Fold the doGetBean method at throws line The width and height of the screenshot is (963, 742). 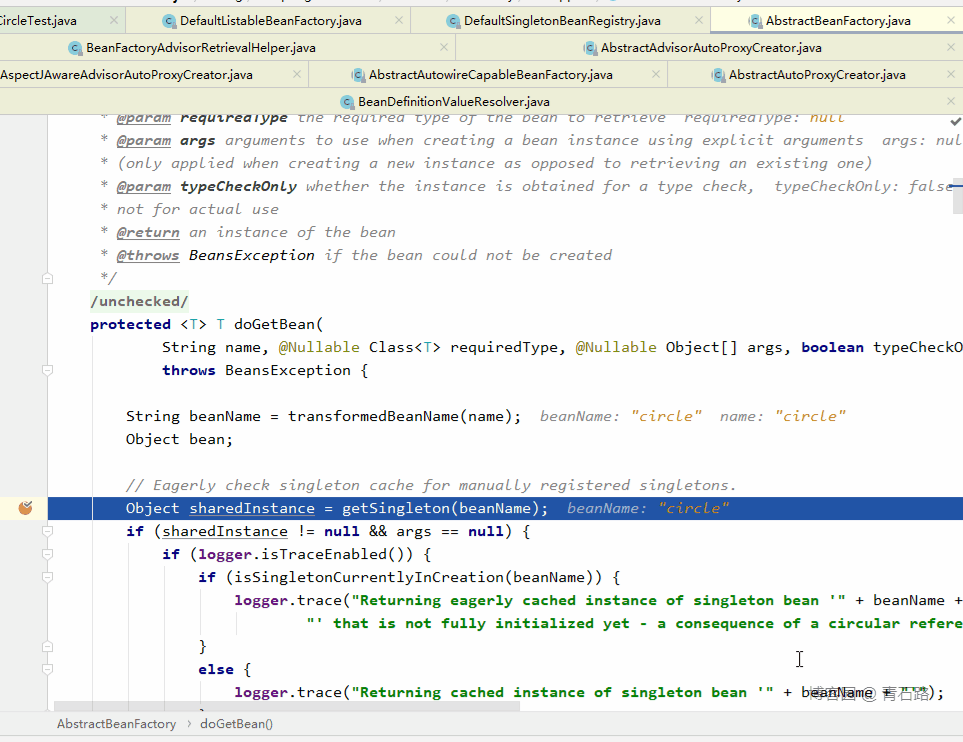click(x=47, y=370)
